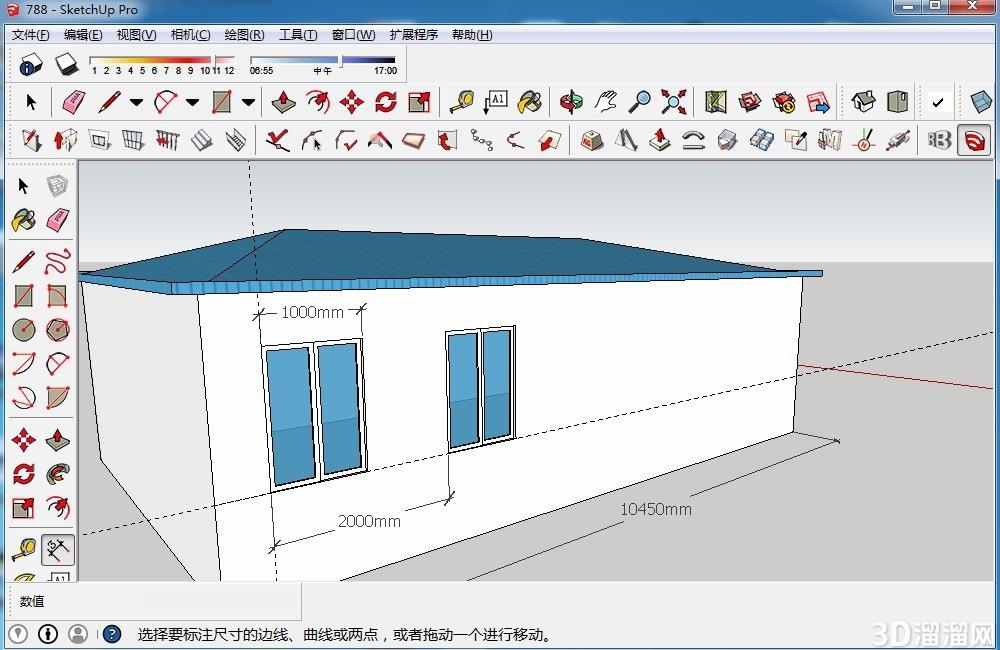This screenshot has width=1000, height=650.
Task: Select the Zoom magnifier tool
Action: [640, 102]
